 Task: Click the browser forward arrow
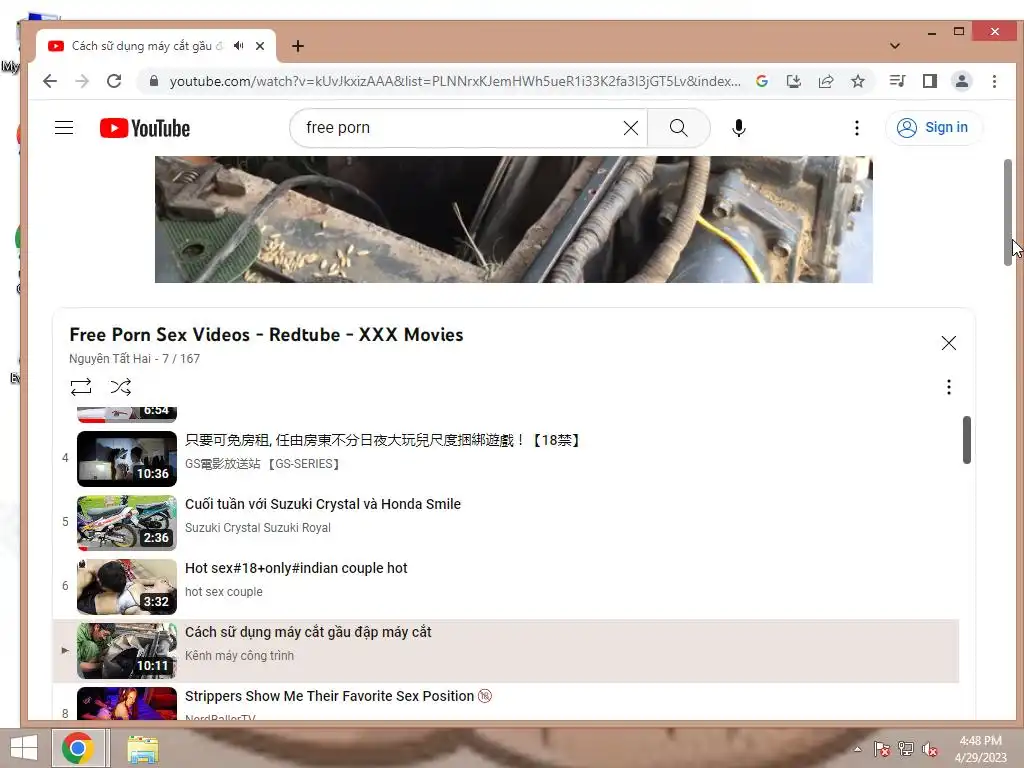(82, 81)
